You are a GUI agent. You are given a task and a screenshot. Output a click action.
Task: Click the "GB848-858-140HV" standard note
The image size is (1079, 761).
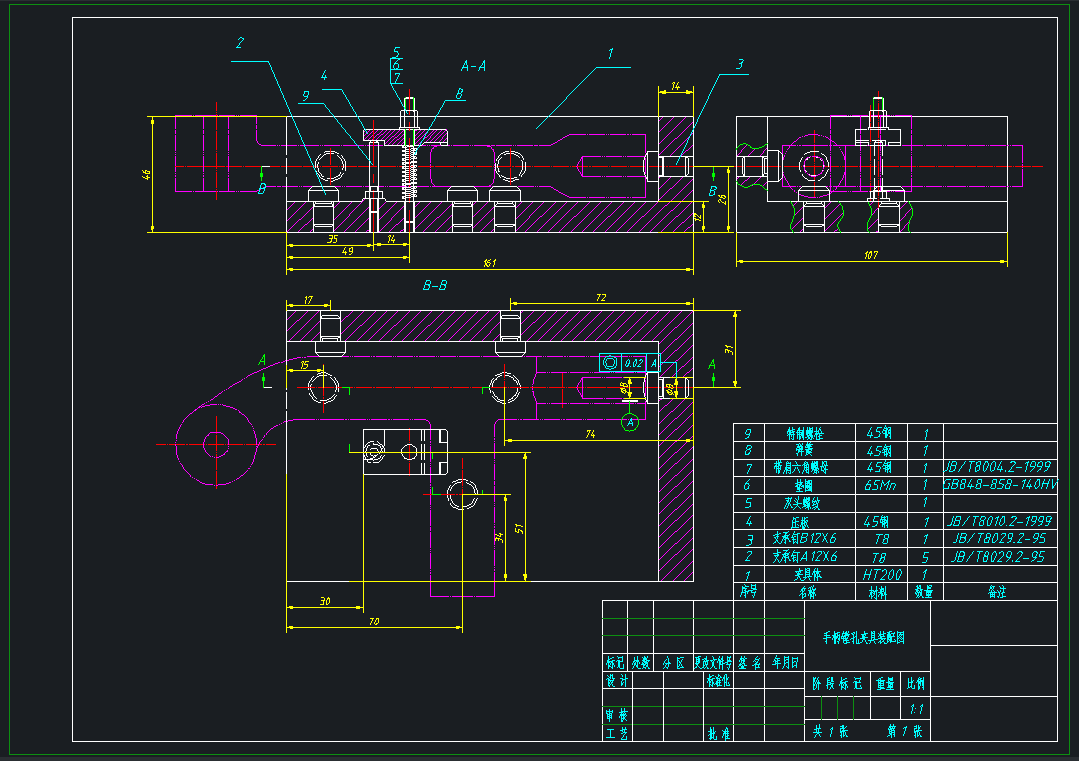point(1000,484)
